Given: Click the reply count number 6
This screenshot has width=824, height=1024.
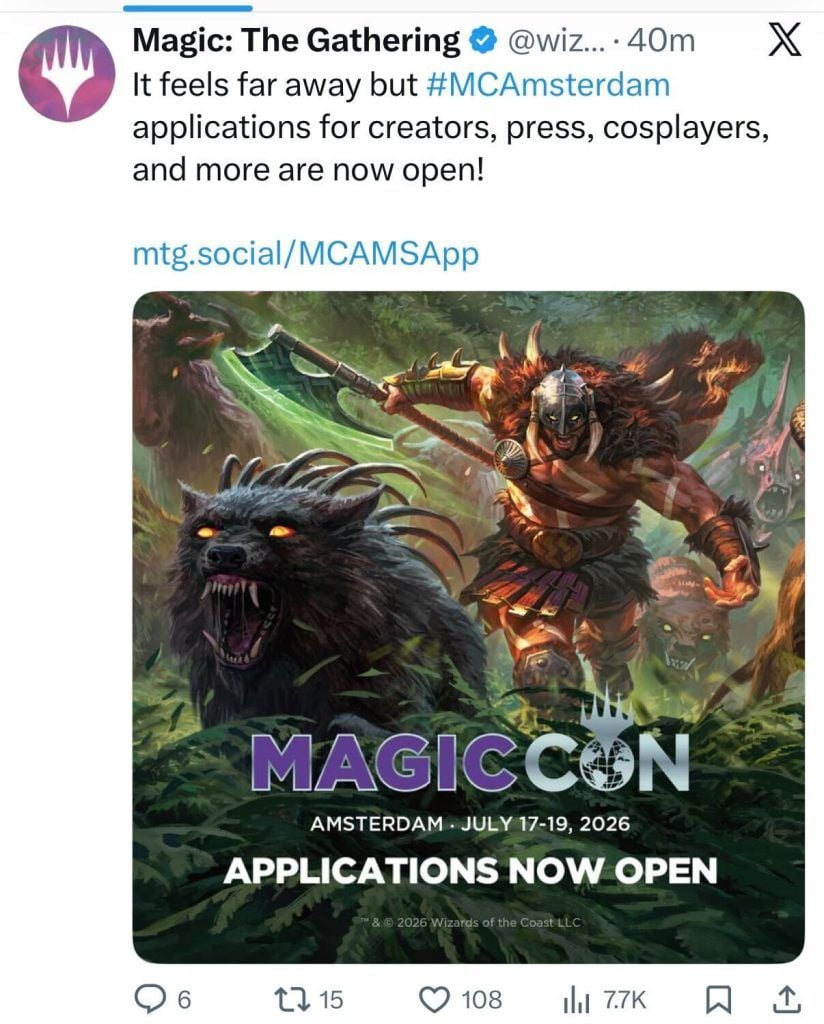Looking at the screenshot, I should pyautogui.click(x=184, y=1000).
